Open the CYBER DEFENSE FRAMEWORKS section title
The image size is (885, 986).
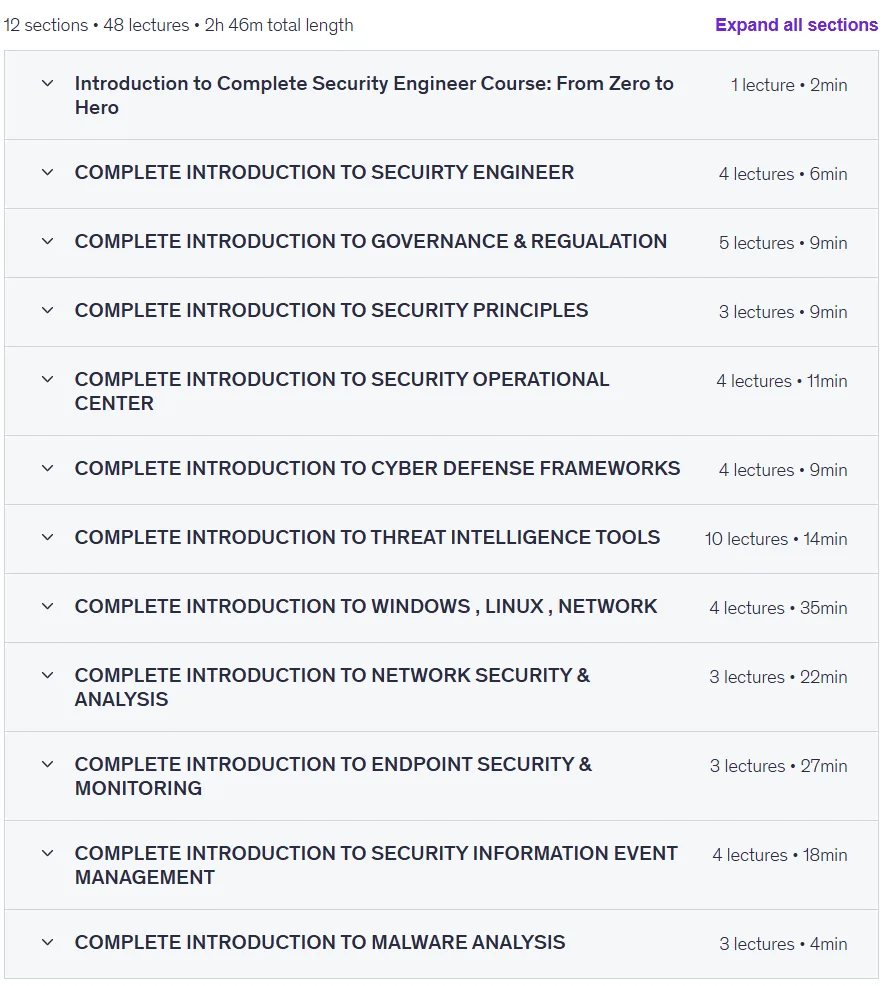[x=377, y=468]
